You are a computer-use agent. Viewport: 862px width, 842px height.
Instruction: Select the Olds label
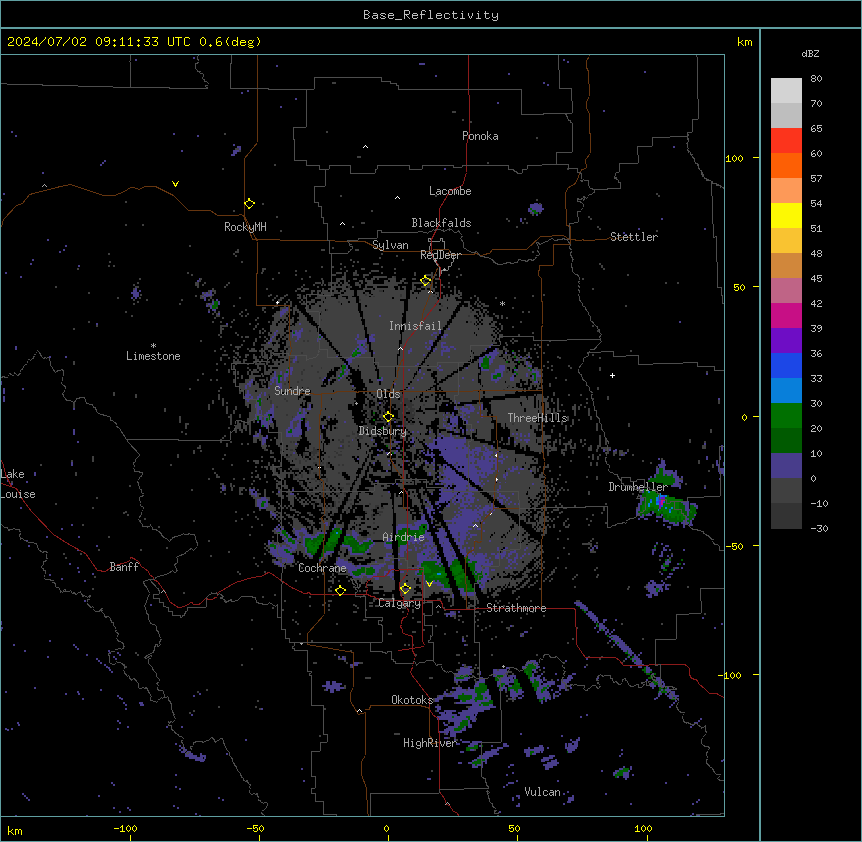point(388,394)
